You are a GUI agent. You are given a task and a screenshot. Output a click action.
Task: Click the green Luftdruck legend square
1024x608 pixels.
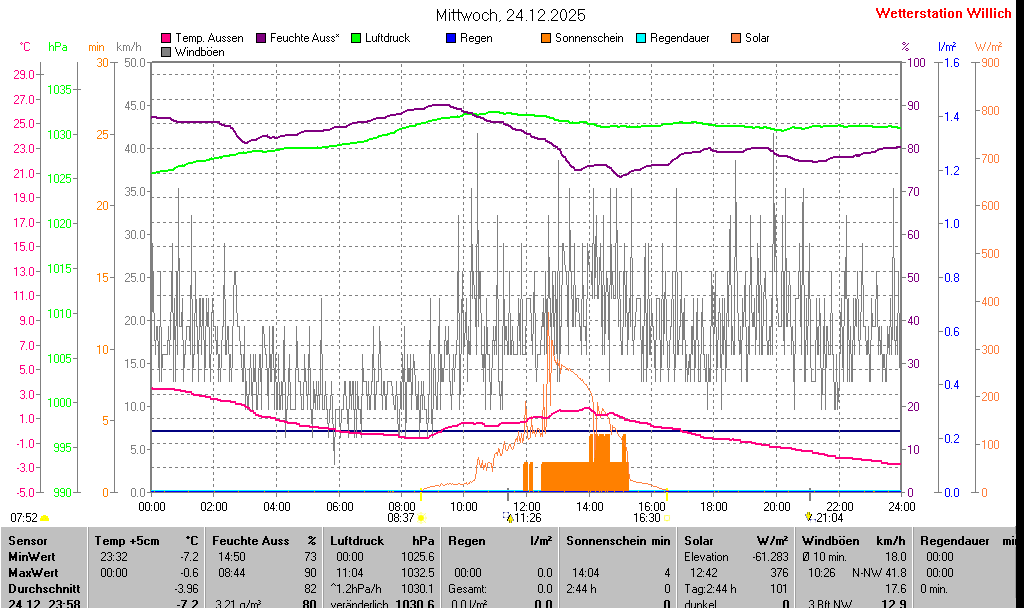click(x=357, y=38)
